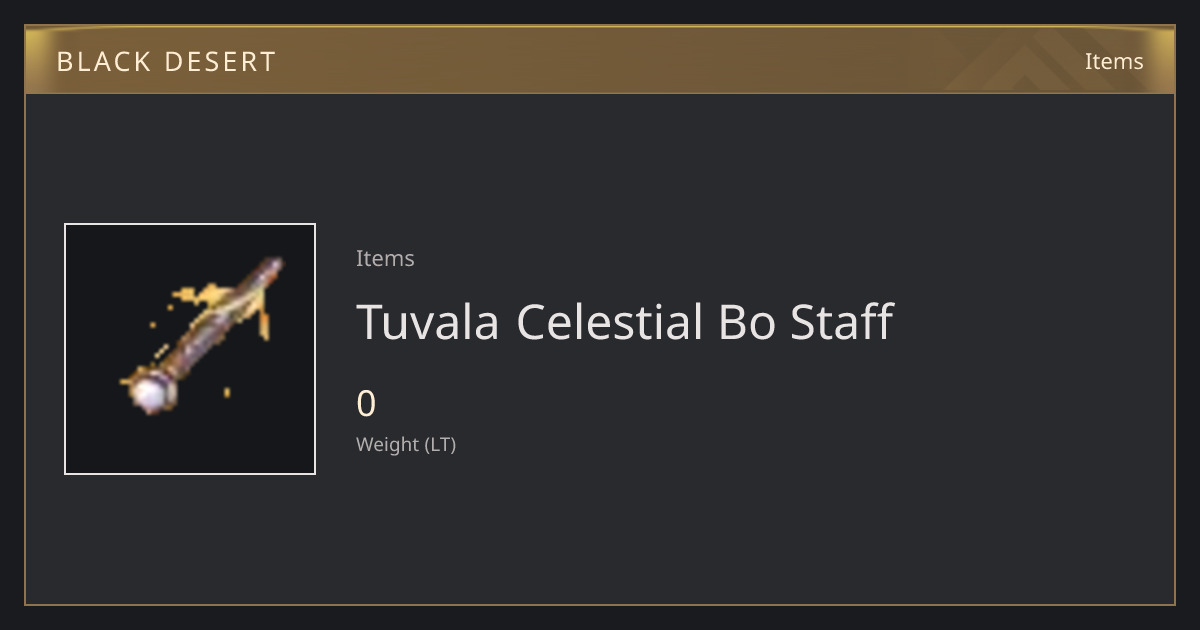The width and height of the screenshot is (1200, 630).
Task: Click the Tuvala Celestial Bo Staff item icon
Action: click(x=190, y=349)
